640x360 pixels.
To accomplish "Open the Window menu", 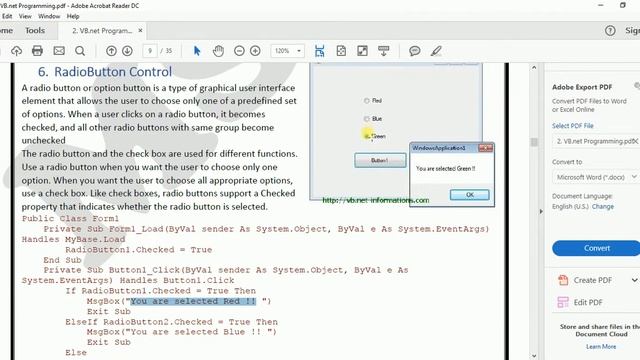I will [49, 16].
